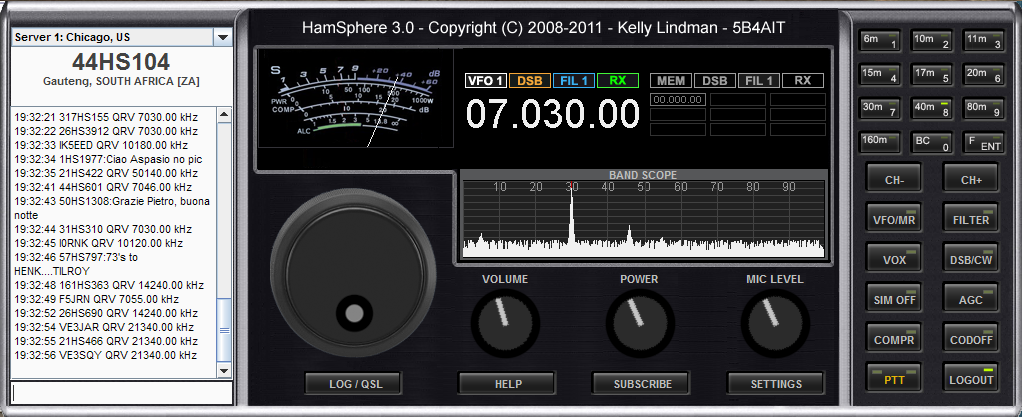Tune to the 160m band

pyautogui.click(x=880, y=142)
